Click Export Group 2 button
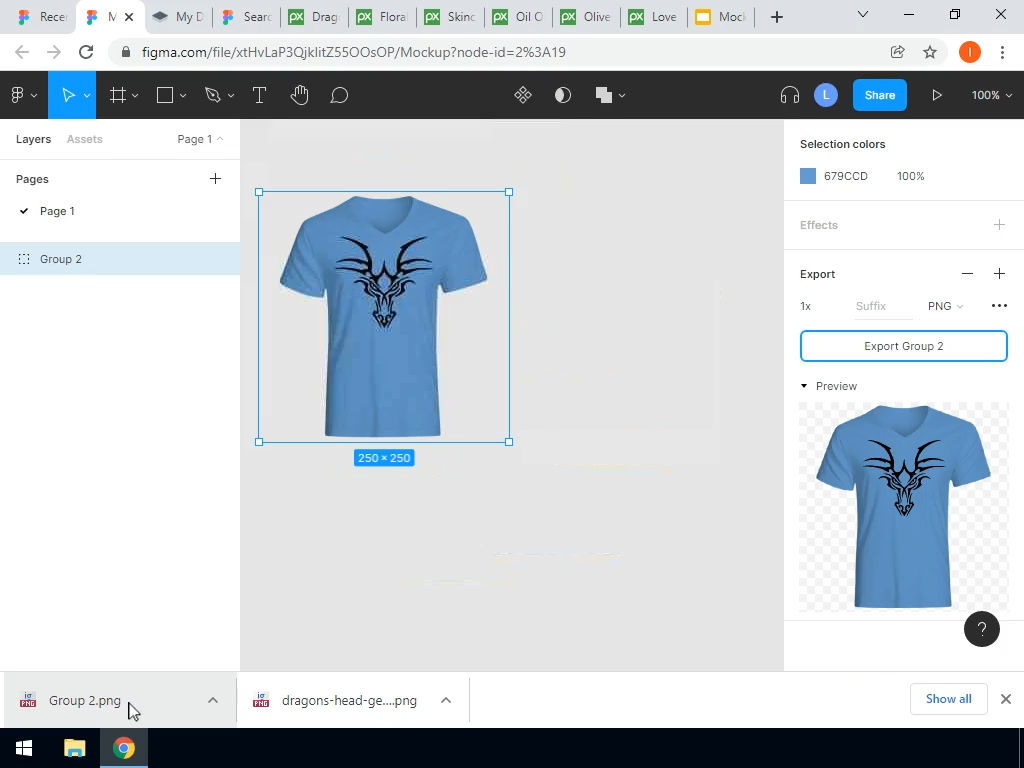1024x768 pixels. pos(903,346)
